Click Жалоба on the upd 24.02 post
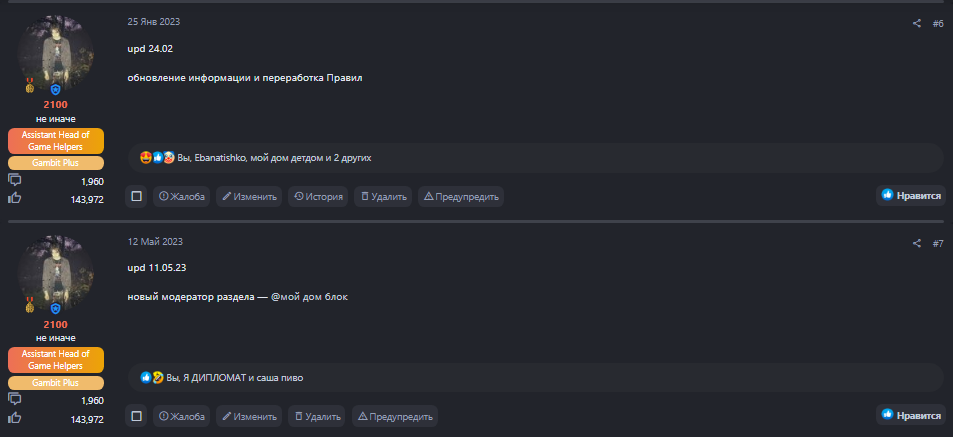 click(181, 197)
